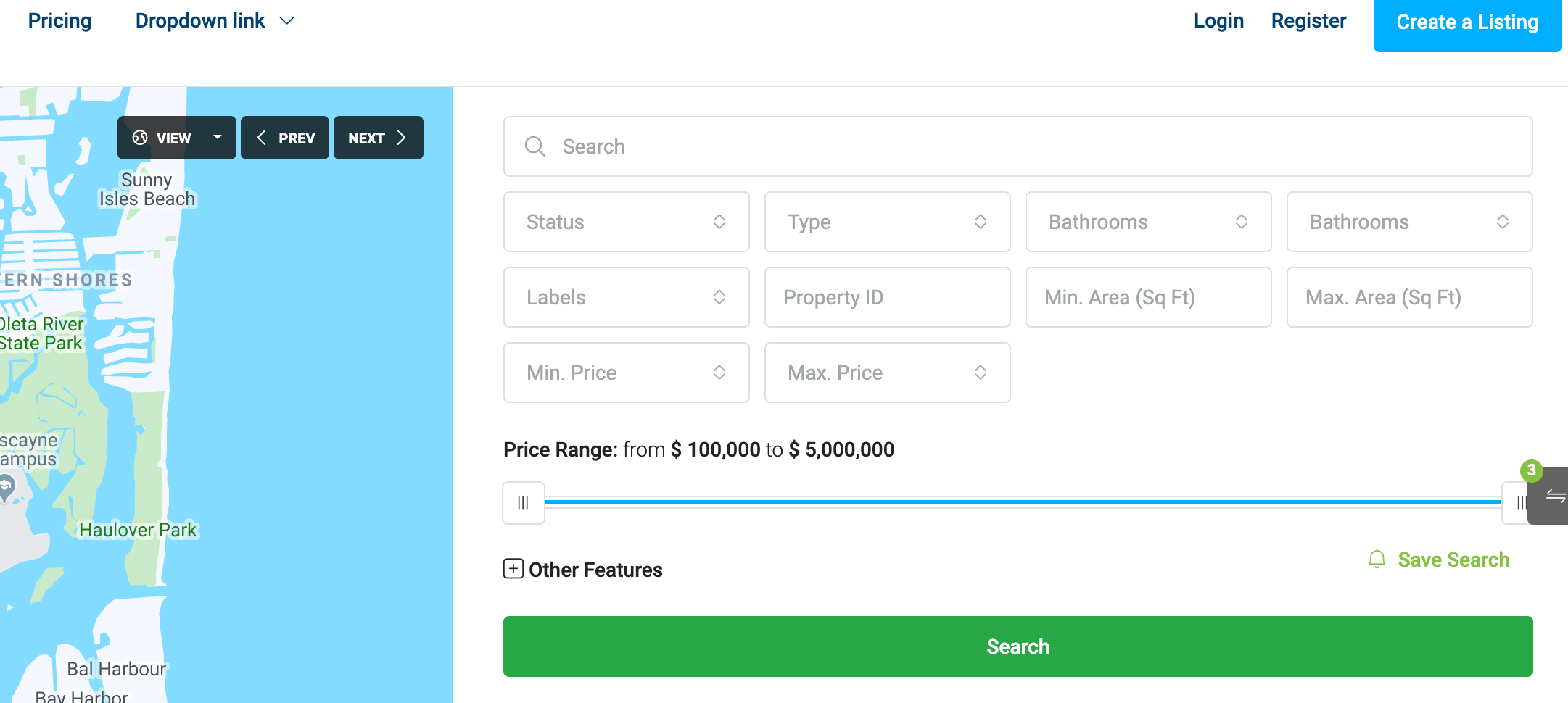Image resolution: width=1568 pixels, height=703 pixels.
Task: Expand the Labels dropdown
Action: click(x=626, y=297)
